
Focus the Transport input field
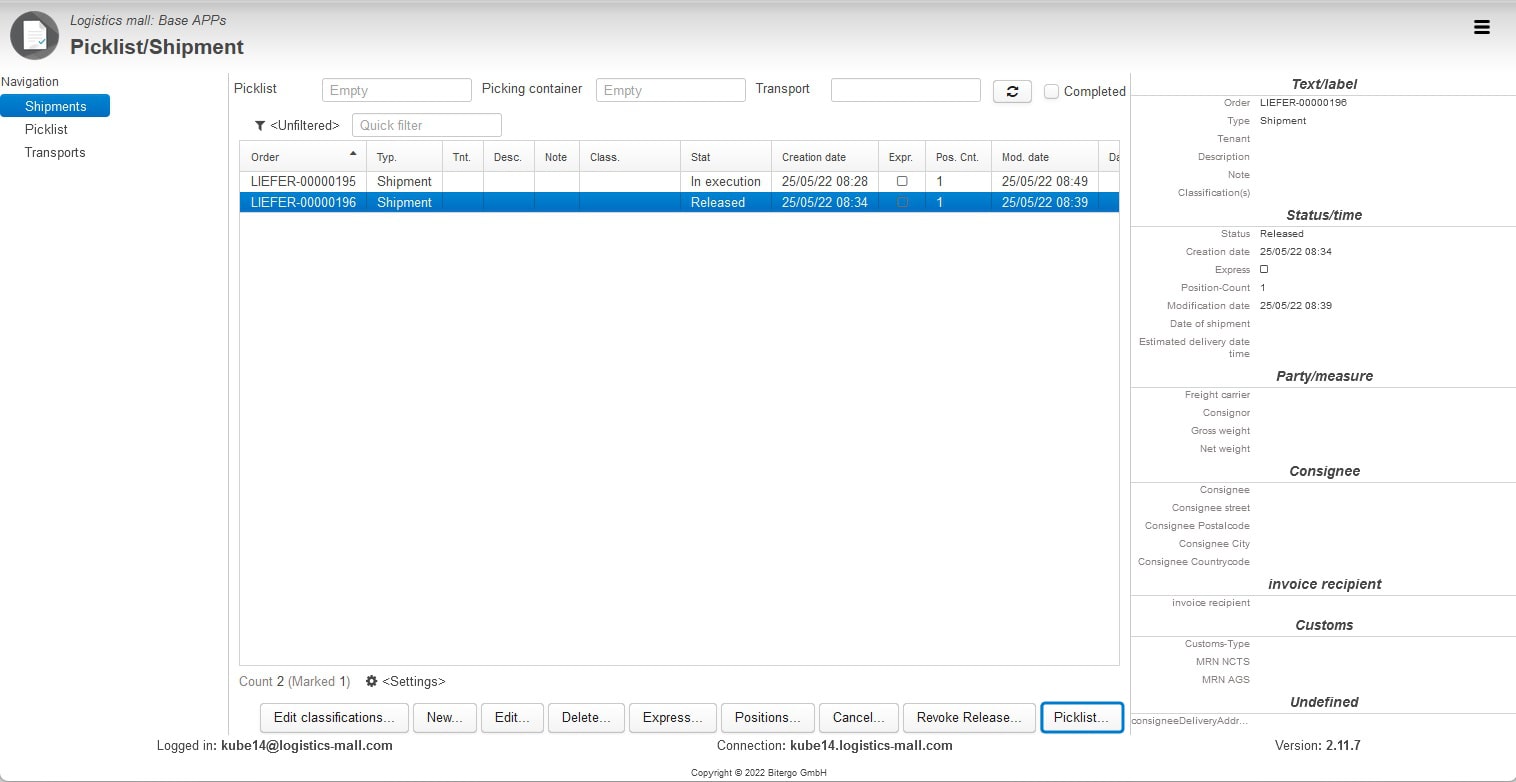(x=906, y=90)
